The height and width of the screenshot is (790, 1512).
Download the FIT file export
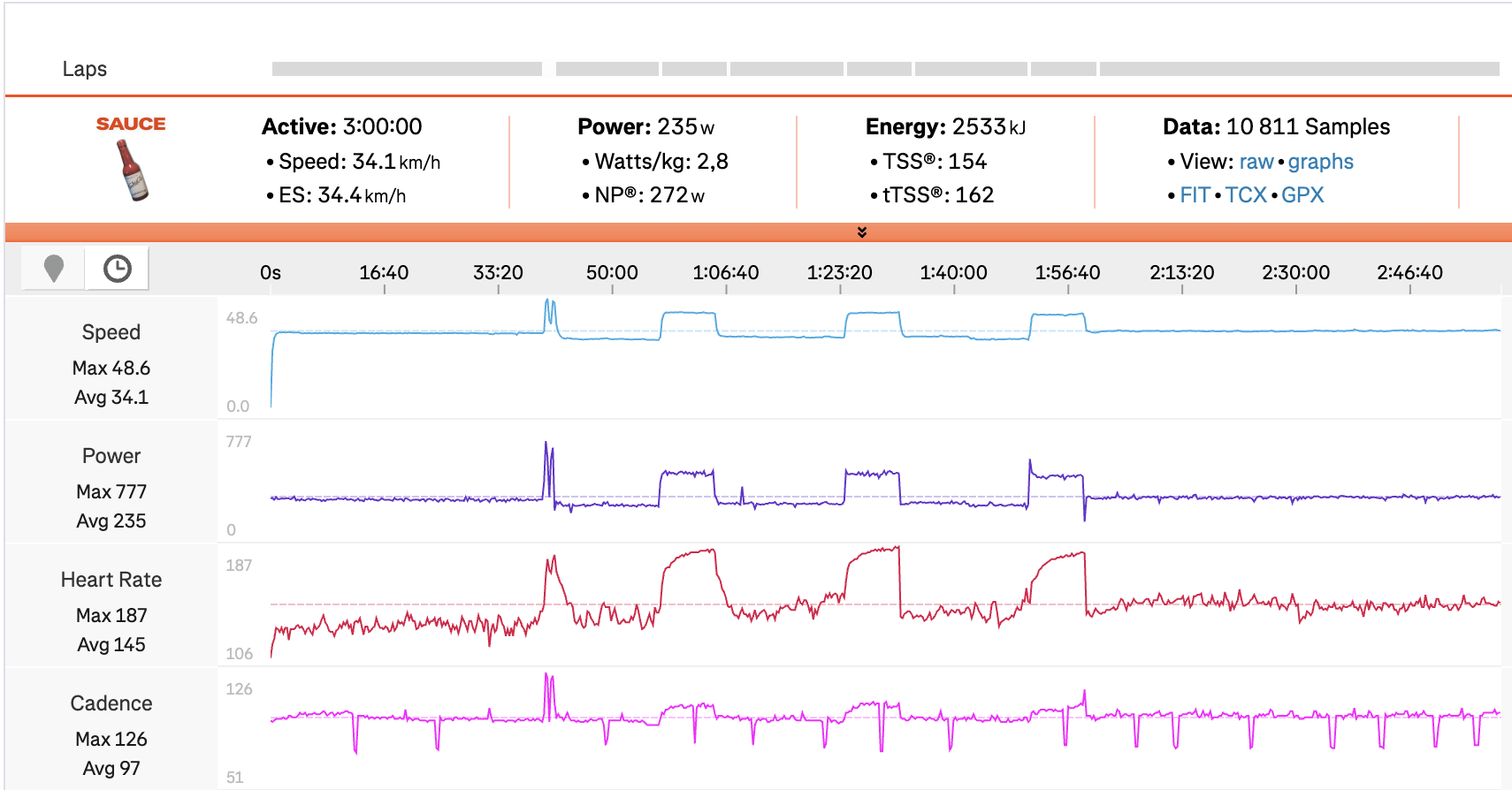1195,195
